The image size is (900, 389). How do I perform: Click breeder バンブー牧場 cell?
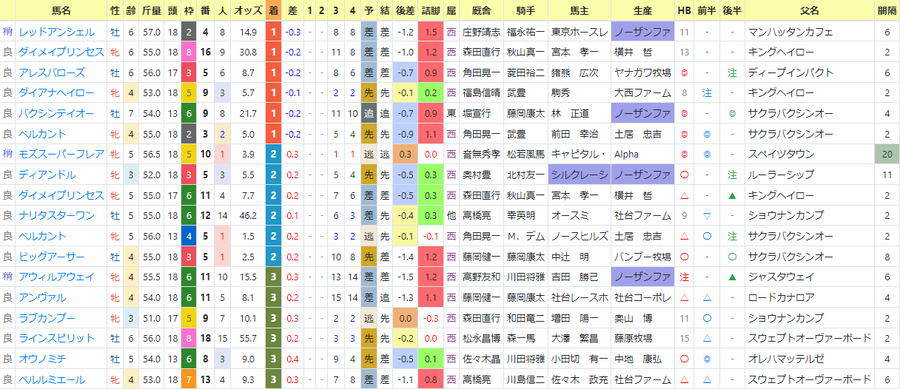pos(642,256)
